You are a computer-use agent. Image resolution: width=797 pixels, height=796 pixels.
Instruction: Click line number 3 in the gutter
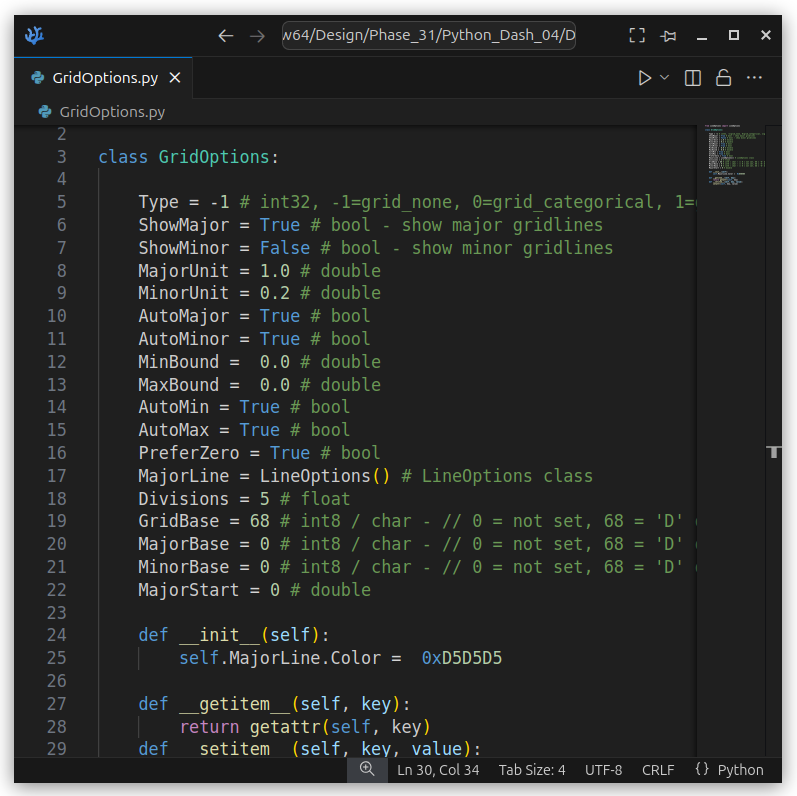62,157
